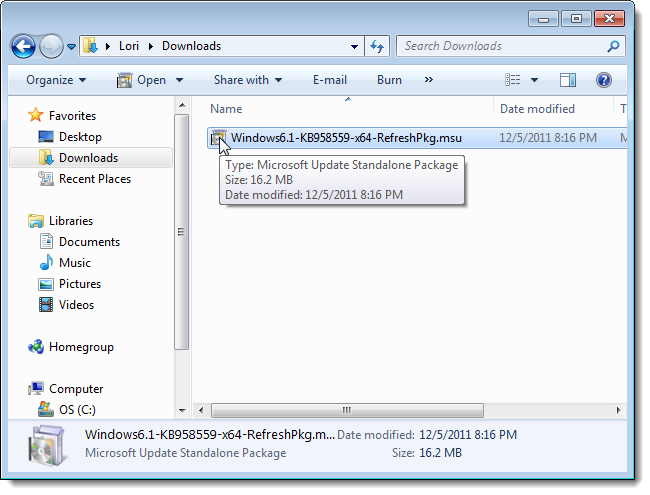
Task: Click navigation pane scroll down arrow
Action: (x=182, y=411)
